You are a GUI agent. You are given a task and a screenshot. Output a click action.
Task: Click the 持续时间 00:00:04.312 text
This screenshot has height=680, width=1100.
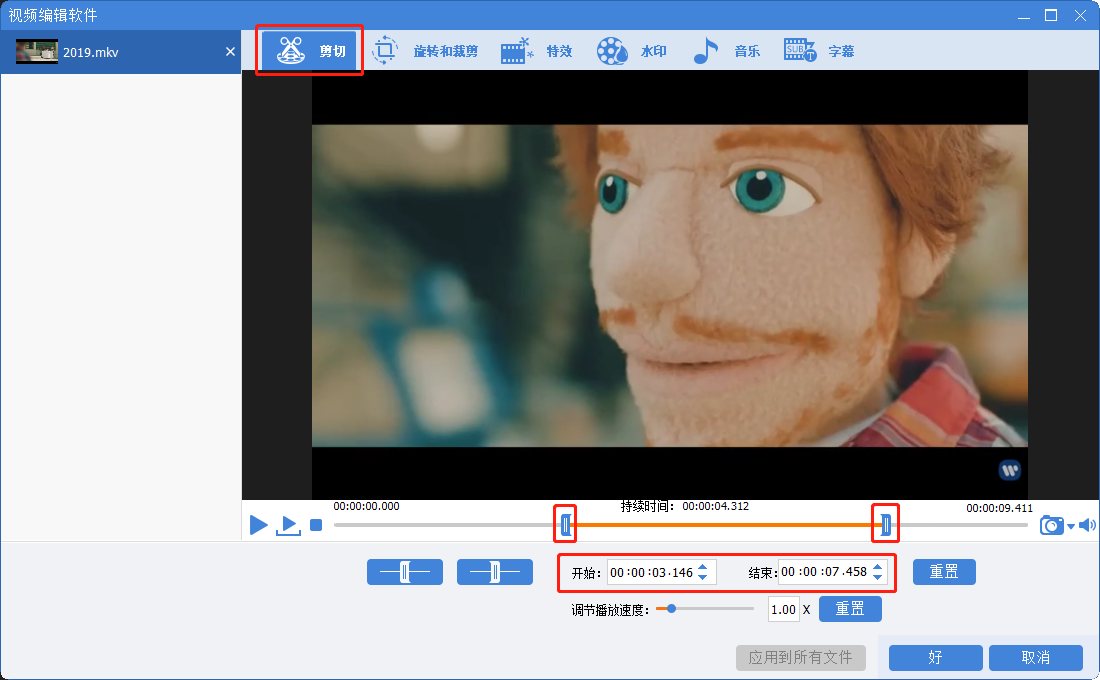685,506
